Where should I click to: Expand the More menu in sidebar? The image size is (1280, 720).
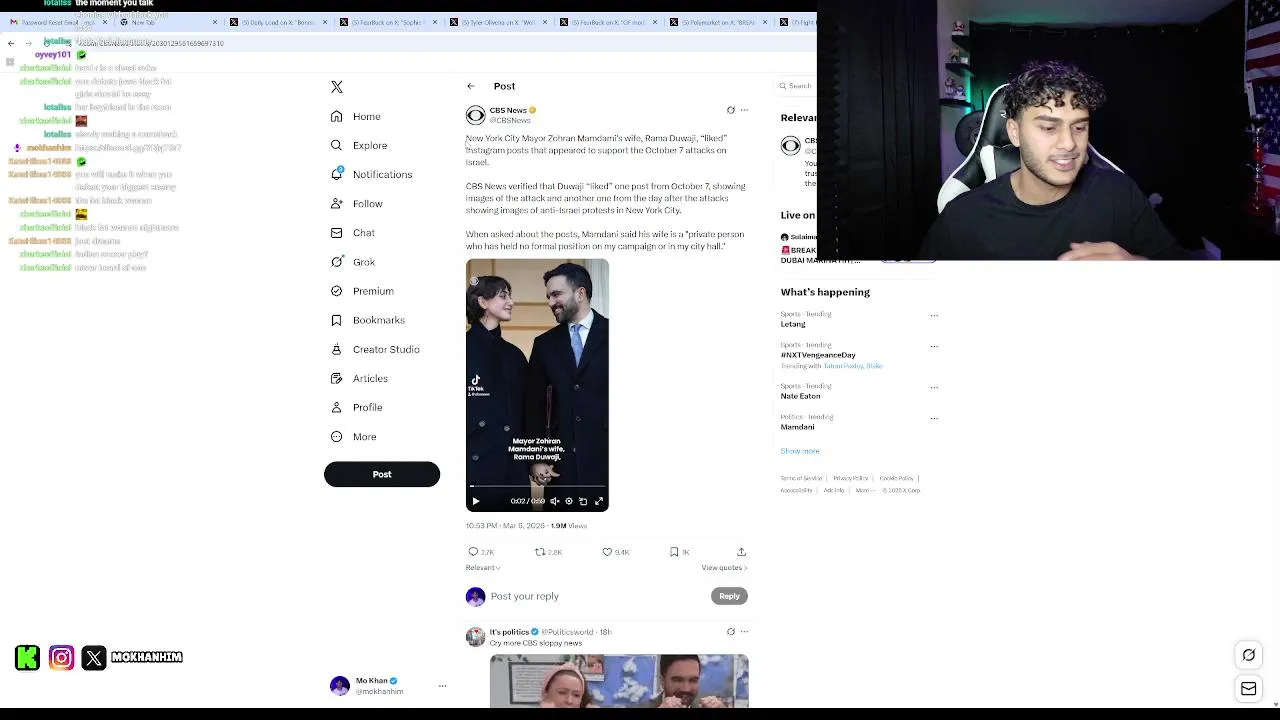353,437
